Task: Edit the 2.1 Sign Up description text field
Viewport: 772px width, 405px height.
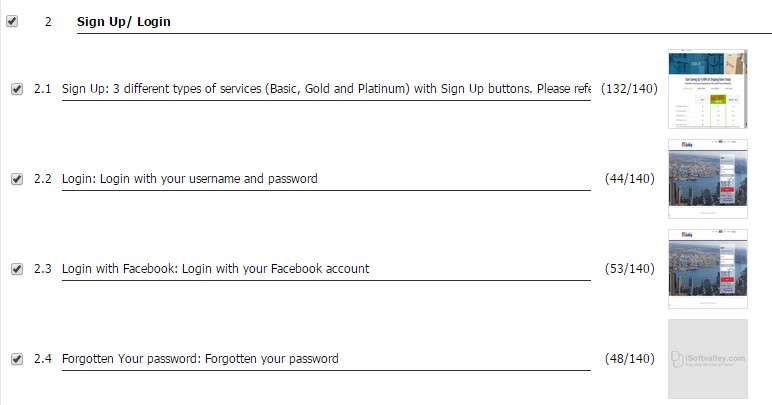Action: (326, 90)
